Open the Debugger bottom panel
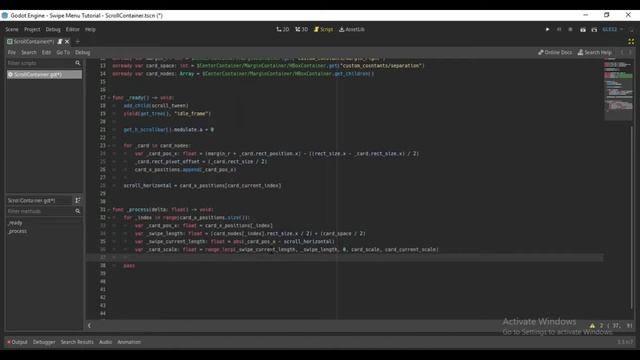The height and width of the screenshot is (360, 640). point(44,342)
